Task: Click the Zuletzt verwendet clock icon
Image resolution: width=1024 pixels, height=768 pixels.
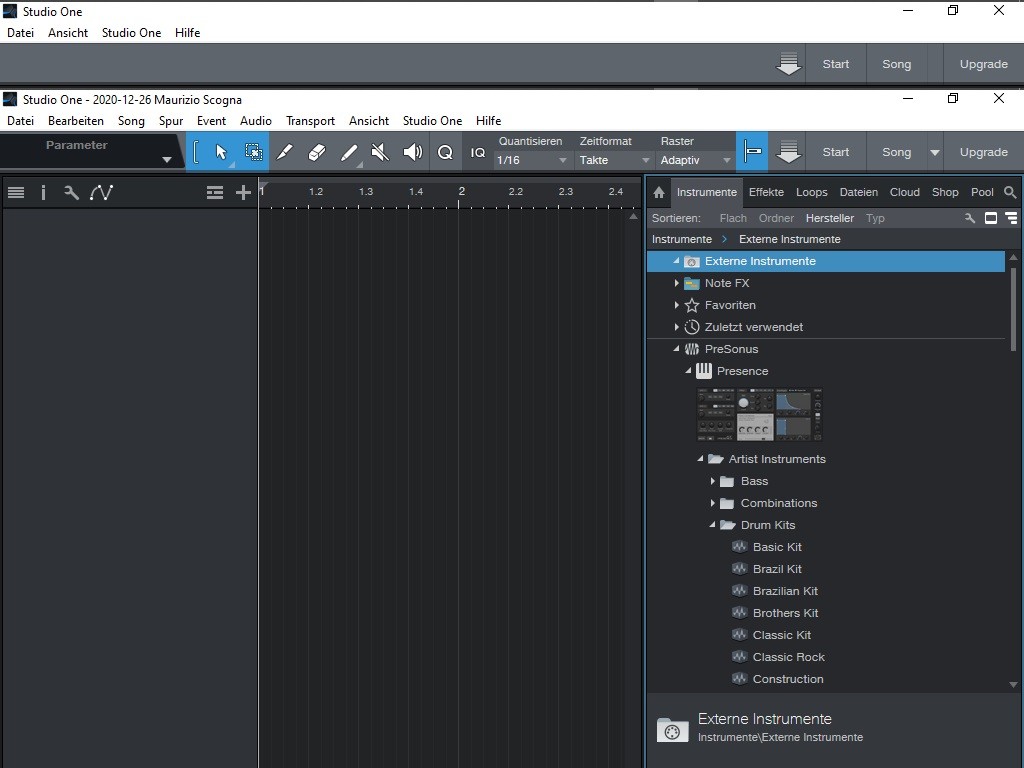Action: pos(692,327)
